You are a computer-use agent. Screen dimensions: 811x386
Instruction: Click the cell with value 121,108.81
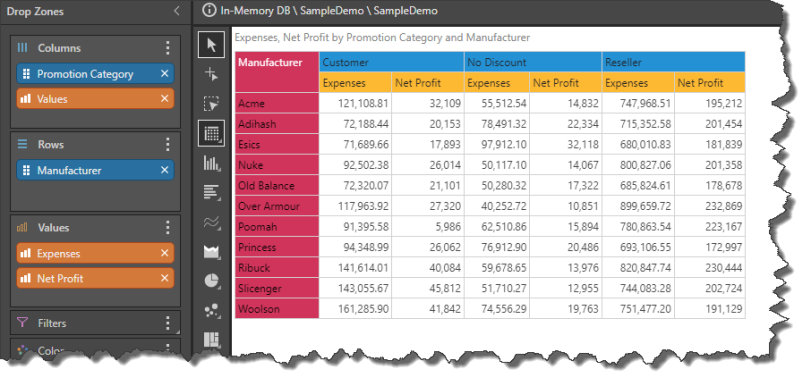[355, 103]
